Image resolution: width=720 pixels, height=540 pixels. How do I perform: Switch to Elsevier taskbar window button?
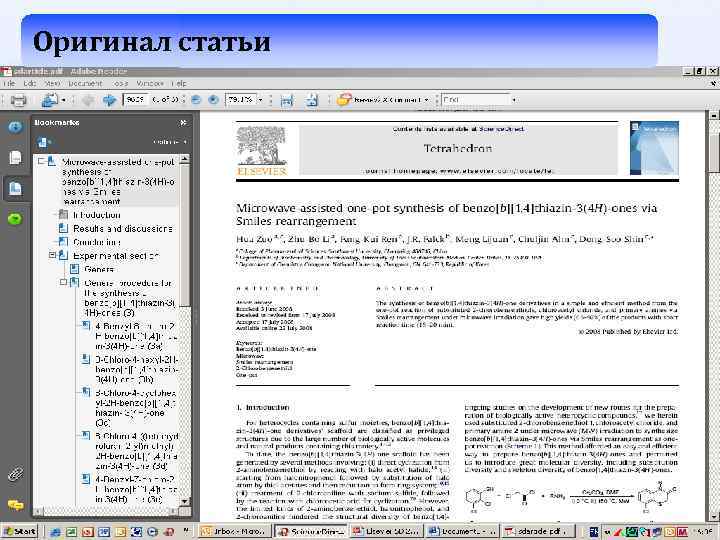click(386, 532)
